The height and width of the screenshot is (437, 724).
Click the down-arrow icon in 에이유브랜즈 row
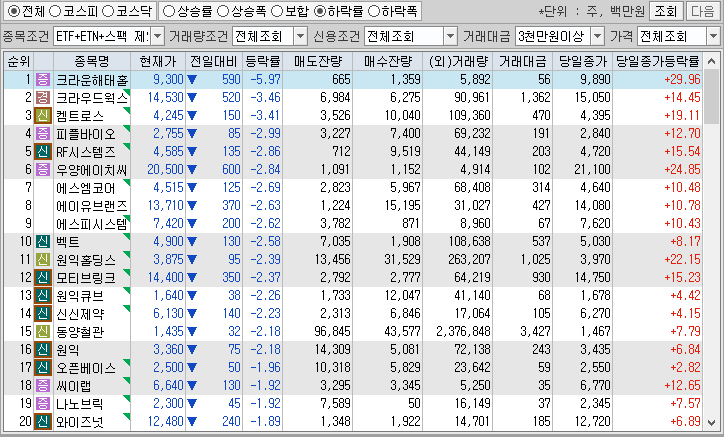pyautogui.click(x=192, y=206)
